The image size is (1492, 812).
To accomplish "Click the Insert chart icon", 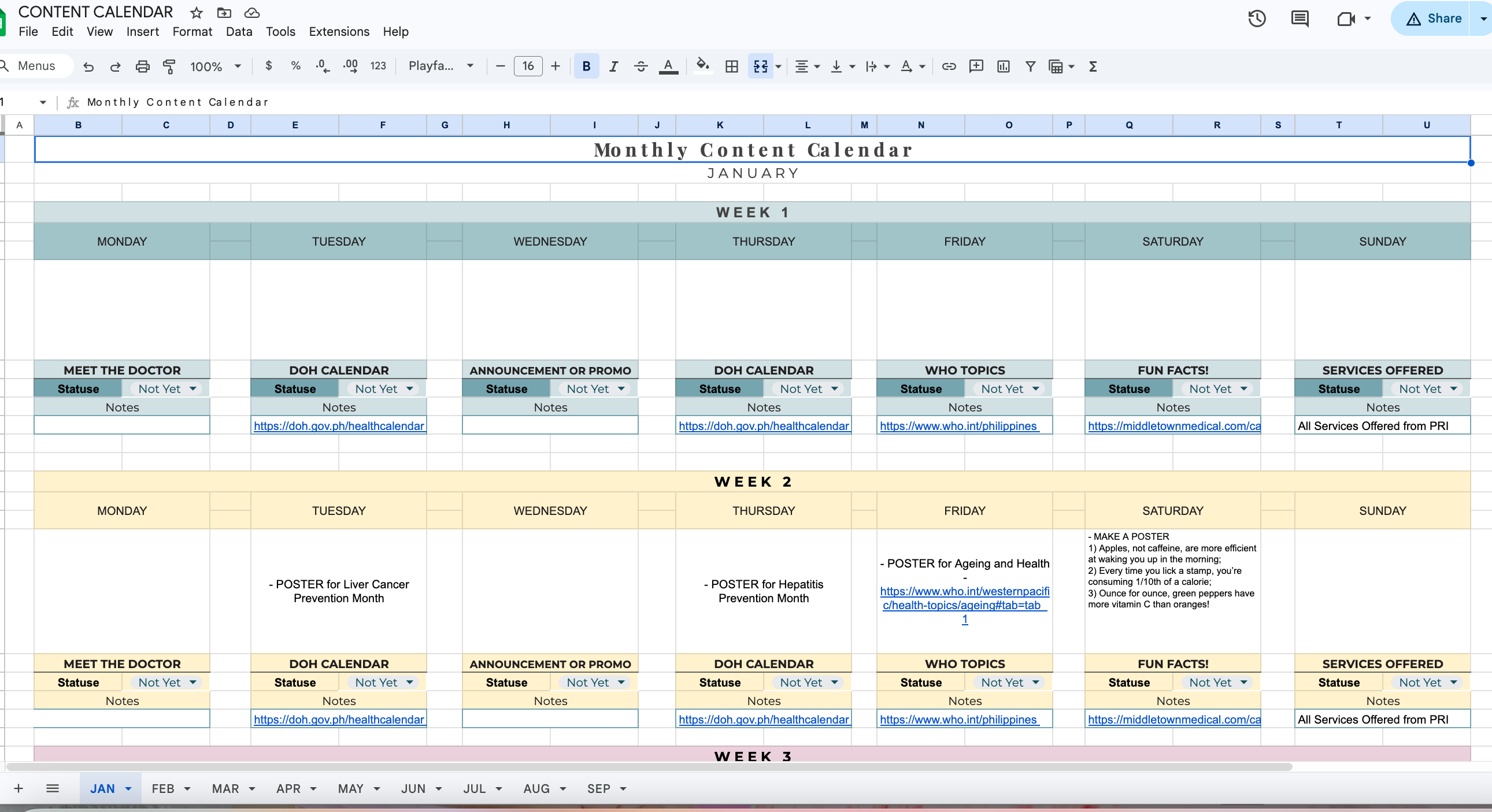I will (x=1003, y=66).
